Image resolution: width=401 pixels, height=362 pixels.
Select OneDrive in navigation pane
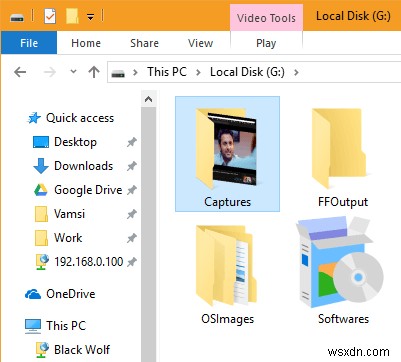[71, 294]
